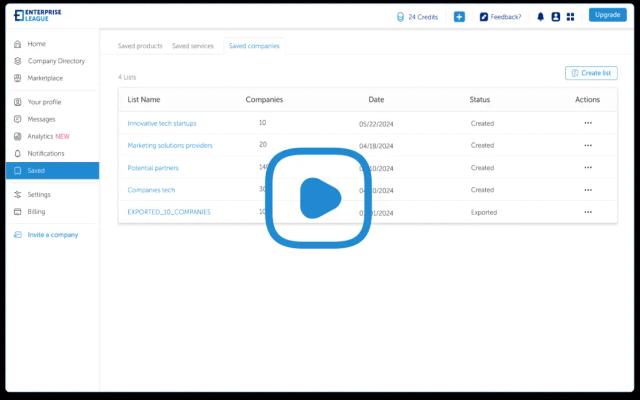Open actions menu for Marketing solutions providers
The height and width of the screenshot is (400, 640).
pyautogui.click(x=588, y=145)
